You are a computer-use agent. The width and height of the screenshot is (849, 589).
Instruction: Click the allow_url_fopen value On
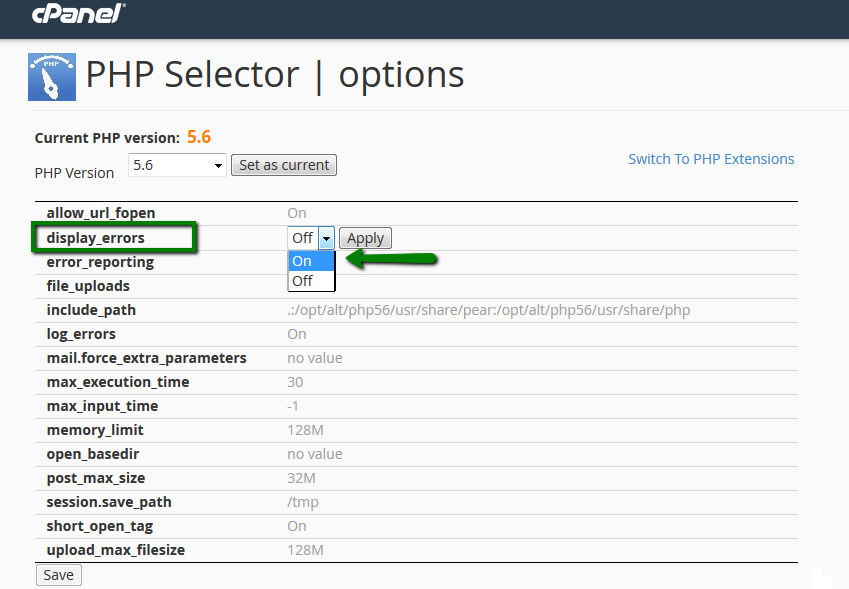coord(297,213)
